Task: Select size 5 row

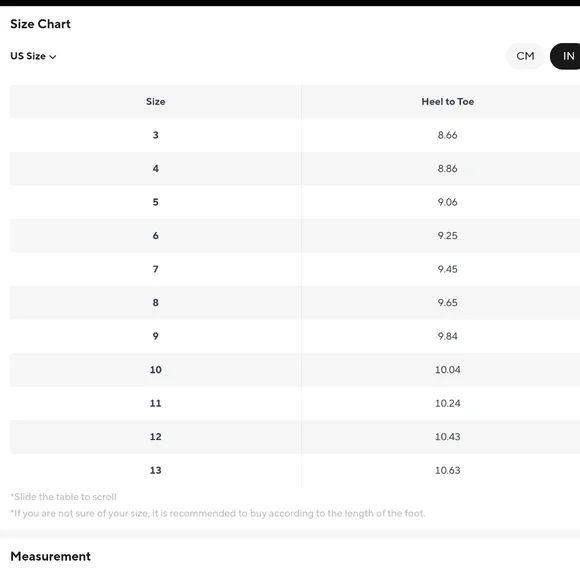Action: pyautogui.click(x=295, y=202)
